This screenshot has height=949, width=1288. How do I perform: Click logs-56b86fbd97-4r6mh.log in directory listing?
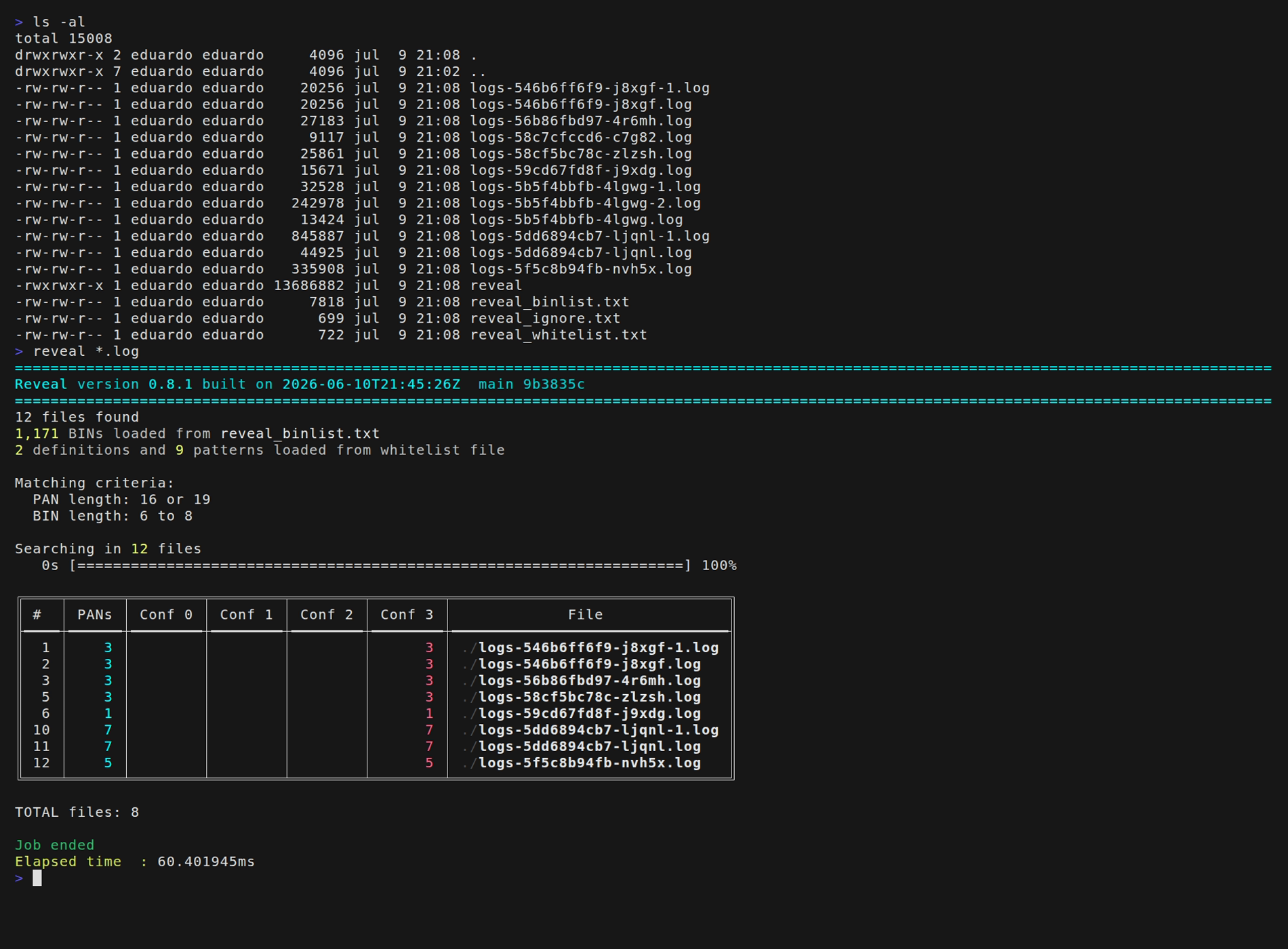(x=581, y=121)
